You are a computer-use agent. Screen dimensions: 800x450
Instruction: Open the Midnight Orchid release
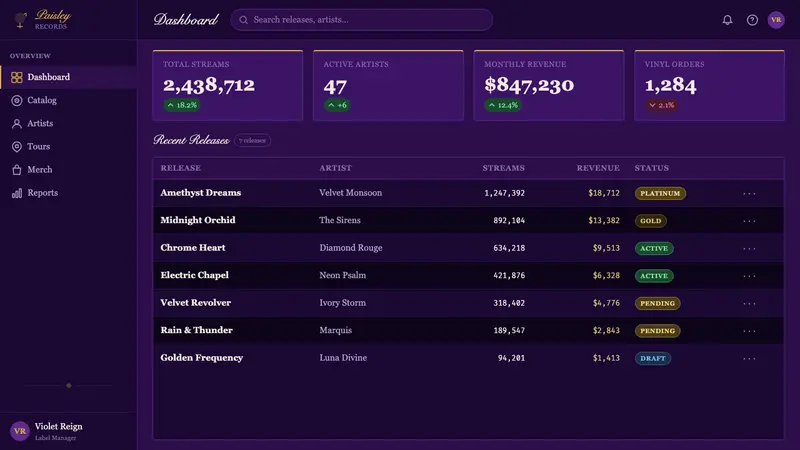pos(198,220)
